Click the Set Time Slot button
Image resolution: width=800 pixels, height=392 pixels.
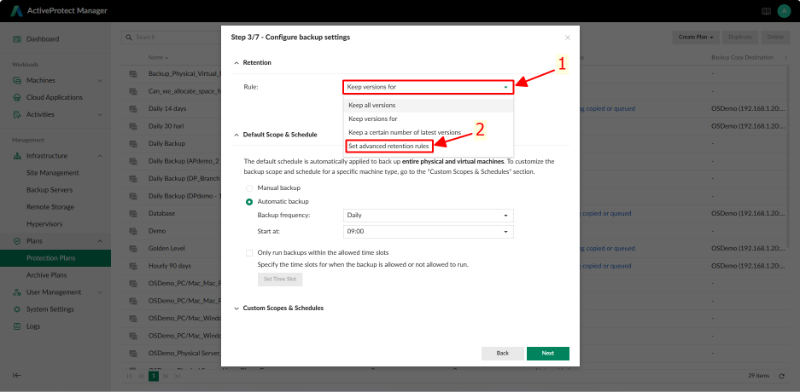280,280
